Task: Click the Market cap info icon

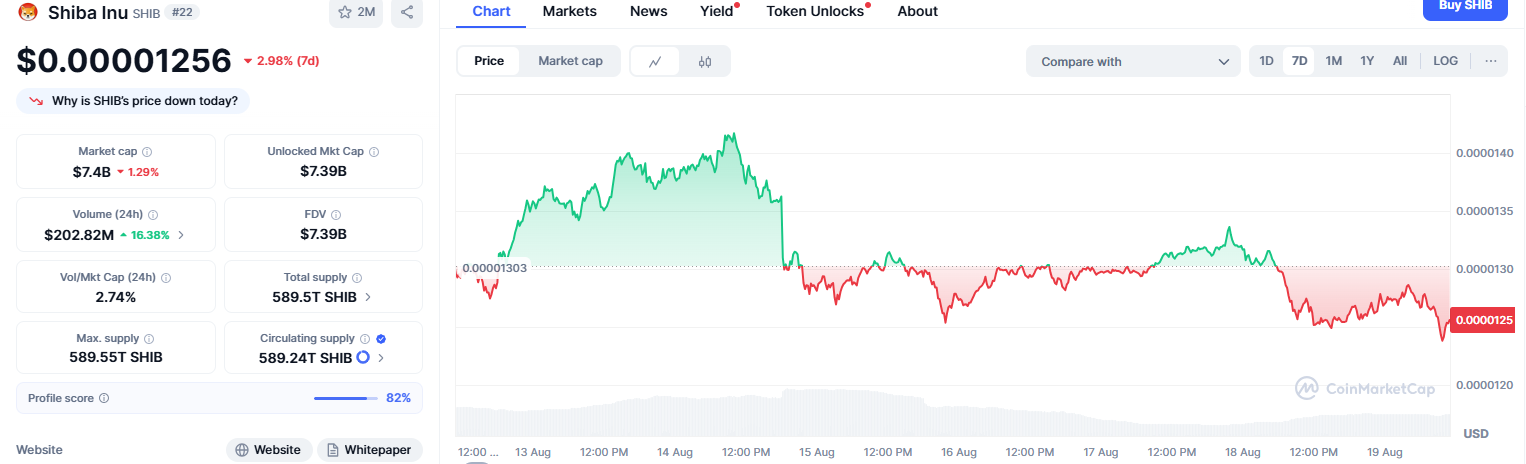Action: click(x=147, y=152)
